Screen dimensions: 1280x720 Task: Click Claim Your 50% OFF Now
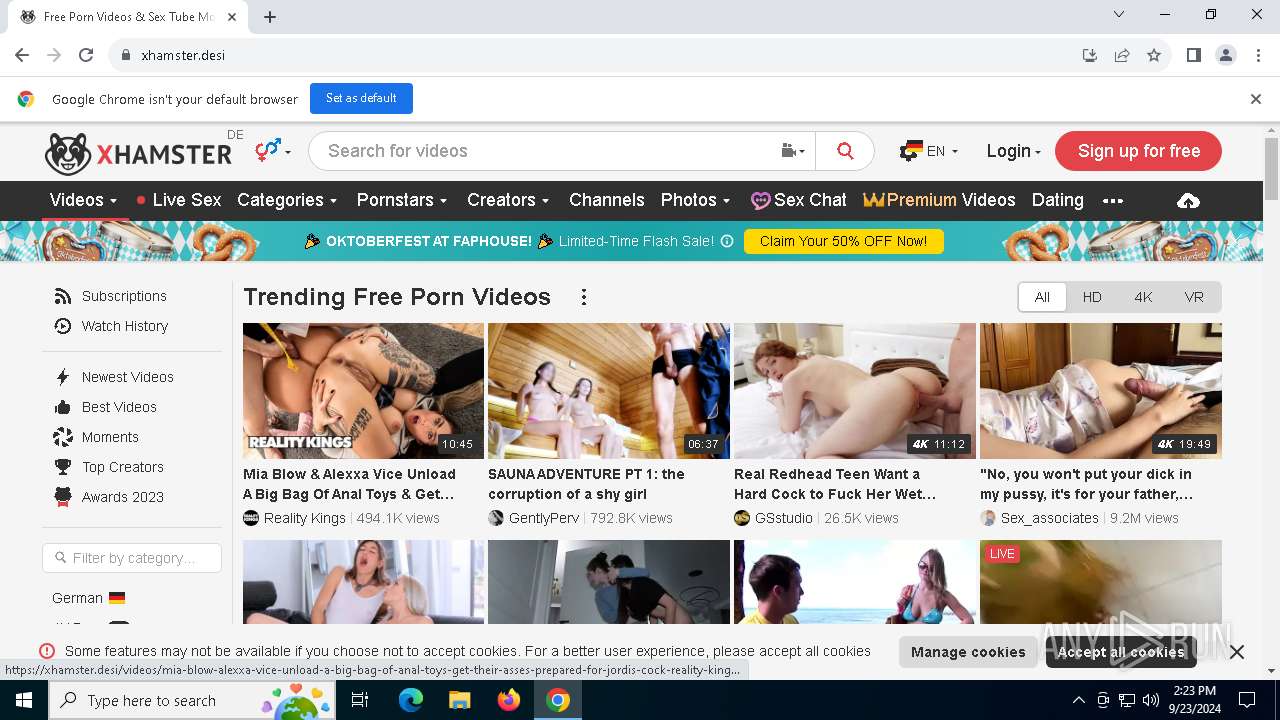point(843,241)
